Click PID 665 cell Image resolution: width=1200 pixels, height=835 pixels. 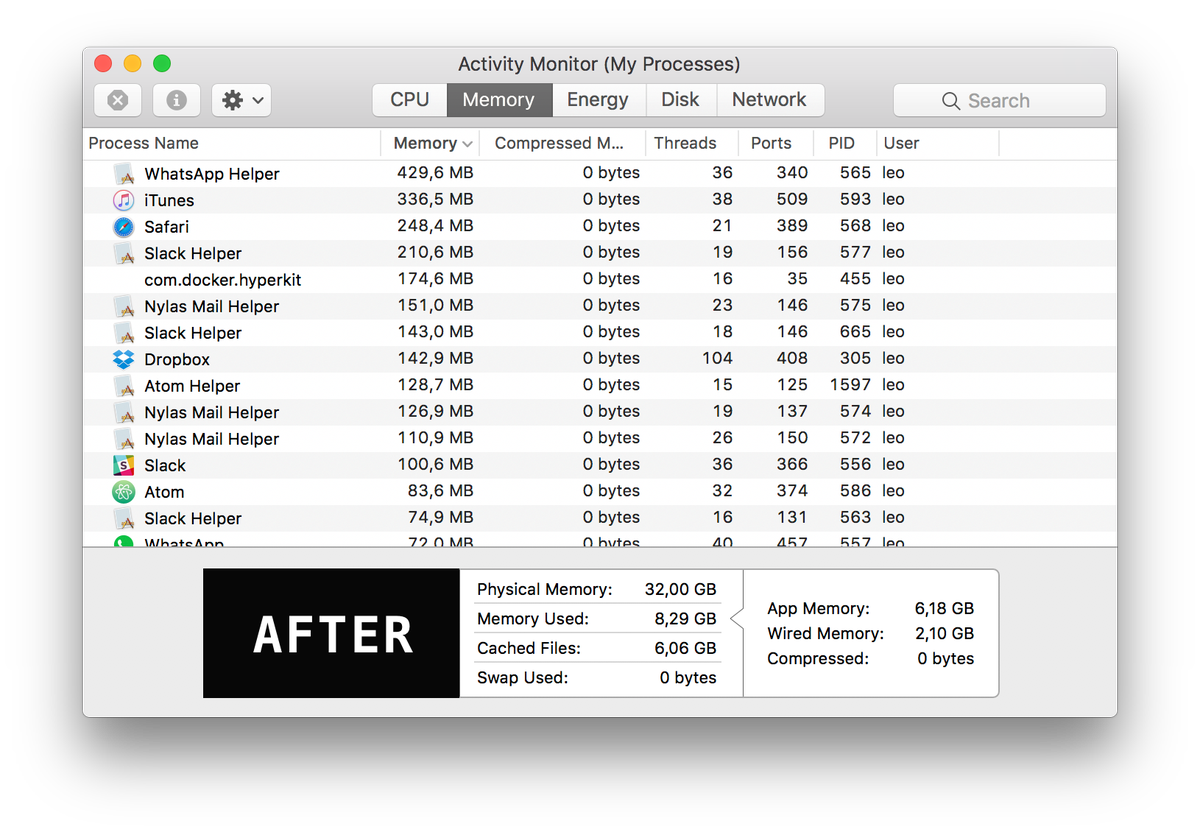tap(855, 332)
